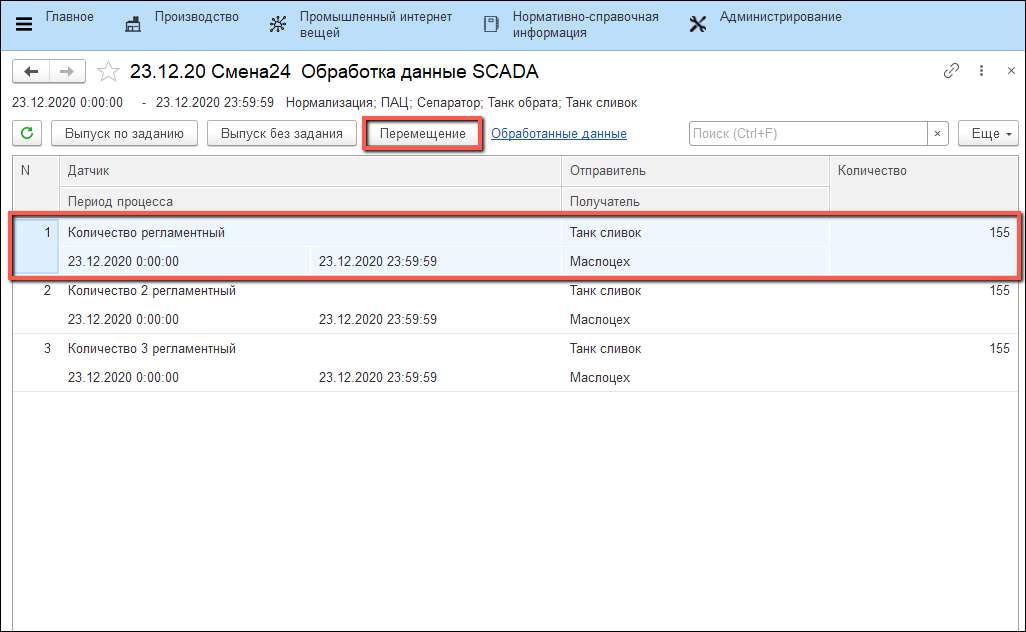1026x632 pixels.
Task: Navigate forward with the right arrow
Action: 67,71
